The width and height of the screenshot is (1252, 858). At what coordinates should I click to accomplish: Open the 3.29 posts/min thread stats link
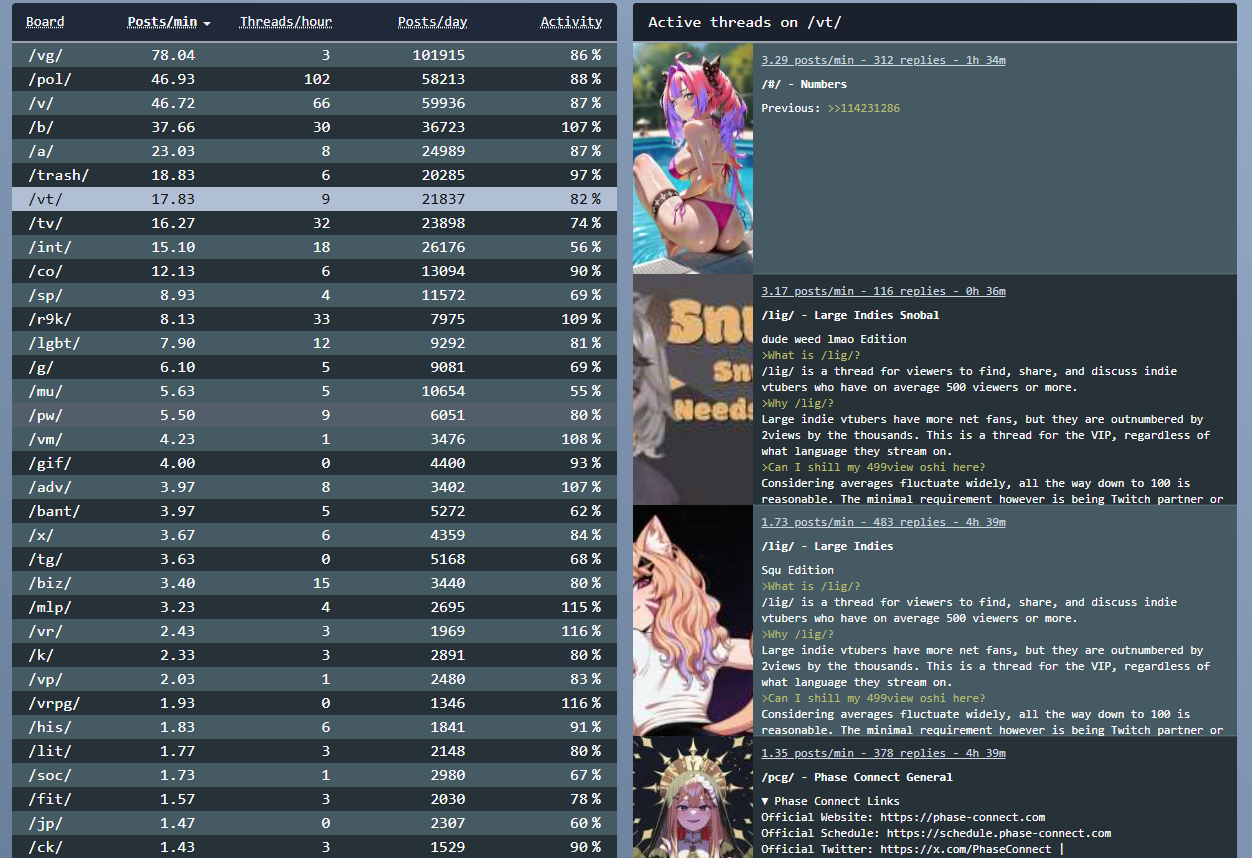(x=883, y=60)
